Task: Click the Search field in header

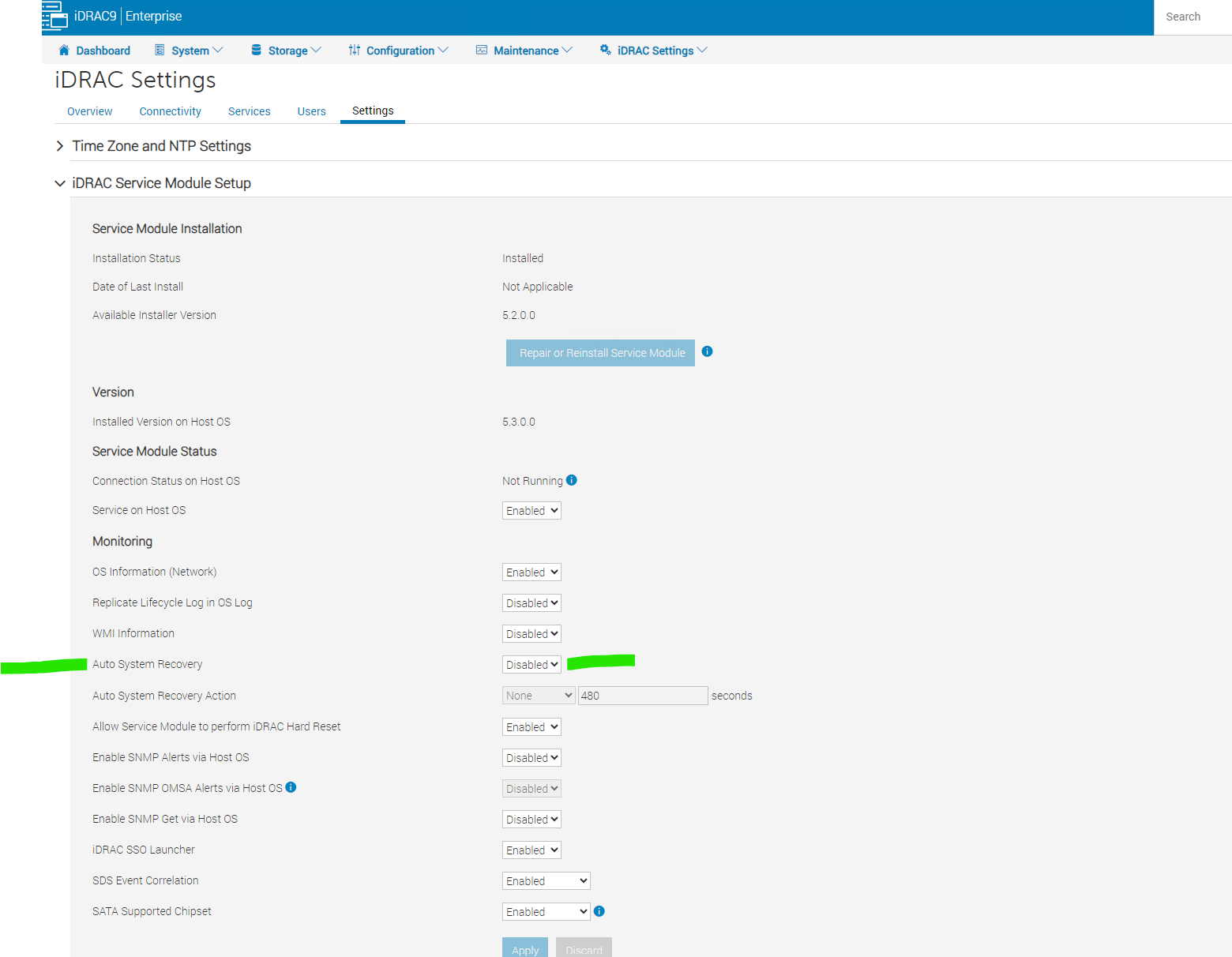Action: pos(1192,17)
